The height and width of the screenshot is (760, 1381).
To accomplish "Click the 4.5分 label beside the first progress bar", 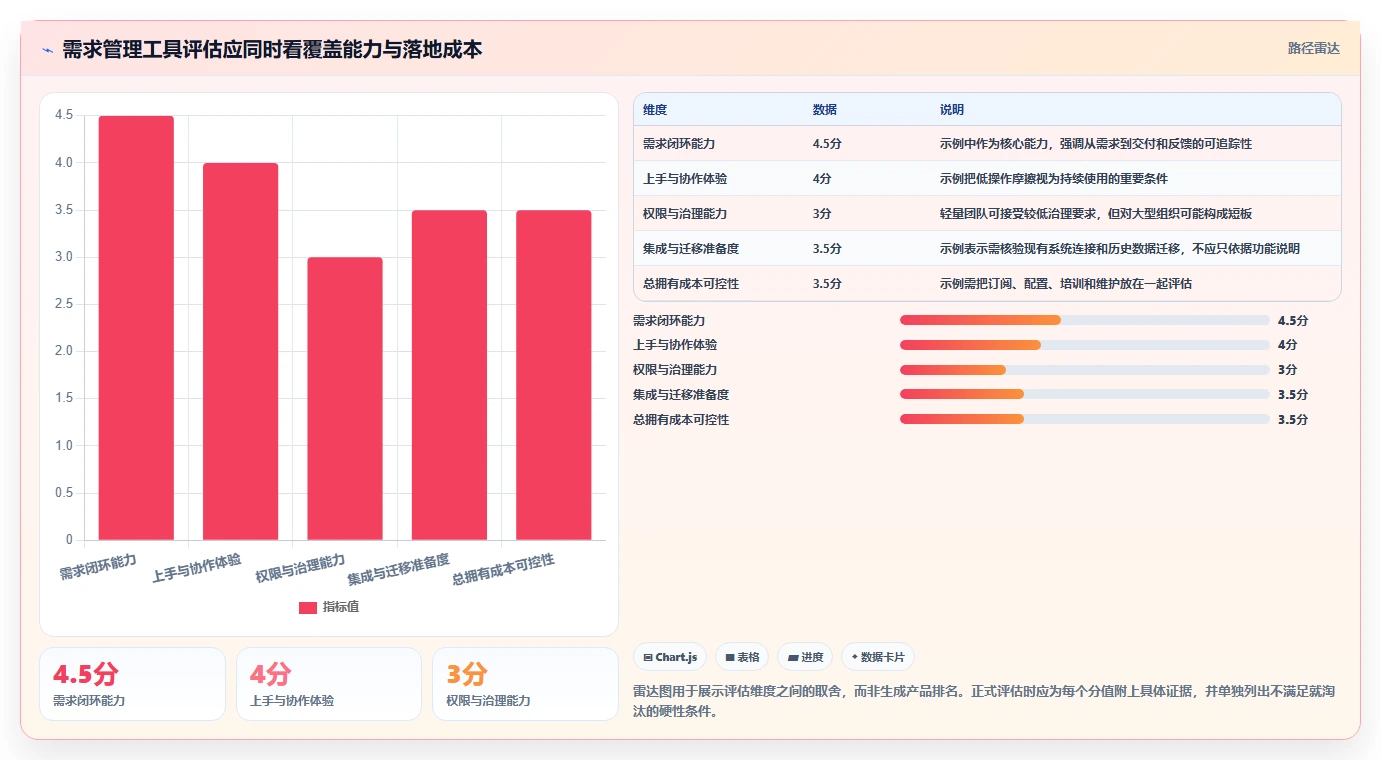I will (x=1293, y=320).
